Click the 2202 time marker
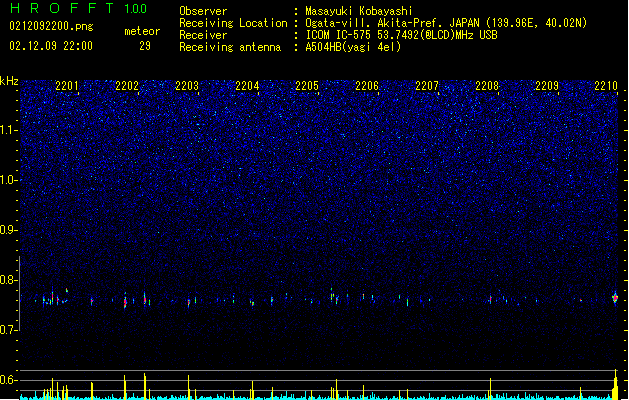The image size is (629, 400). pos(127,86)
